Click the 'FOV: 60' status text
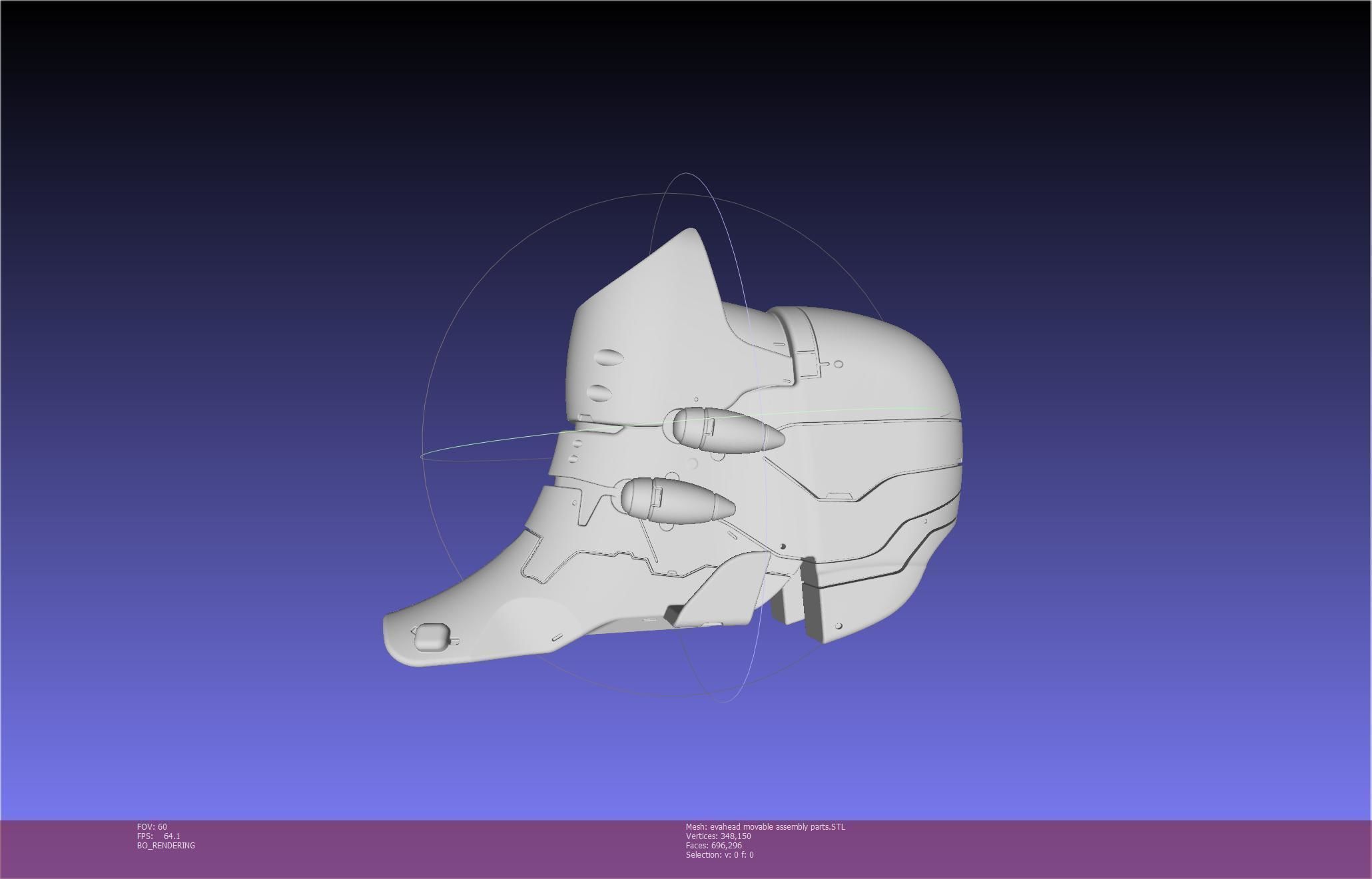The width and height of the screenshot is (1372, 879). tap(152, 827)
